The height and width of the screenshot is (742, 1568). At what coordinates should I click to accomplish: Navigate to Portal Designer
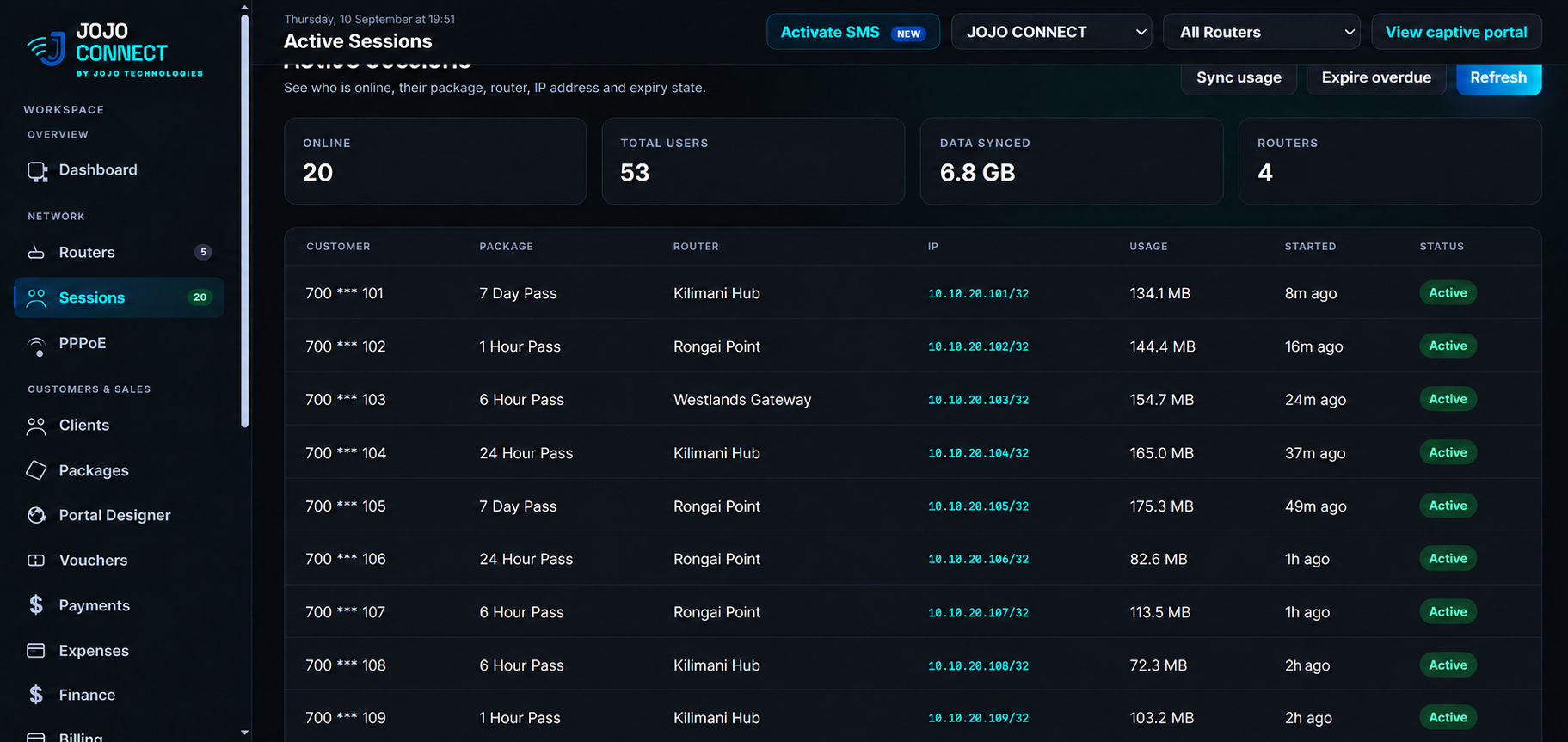[x=119, y=515]
